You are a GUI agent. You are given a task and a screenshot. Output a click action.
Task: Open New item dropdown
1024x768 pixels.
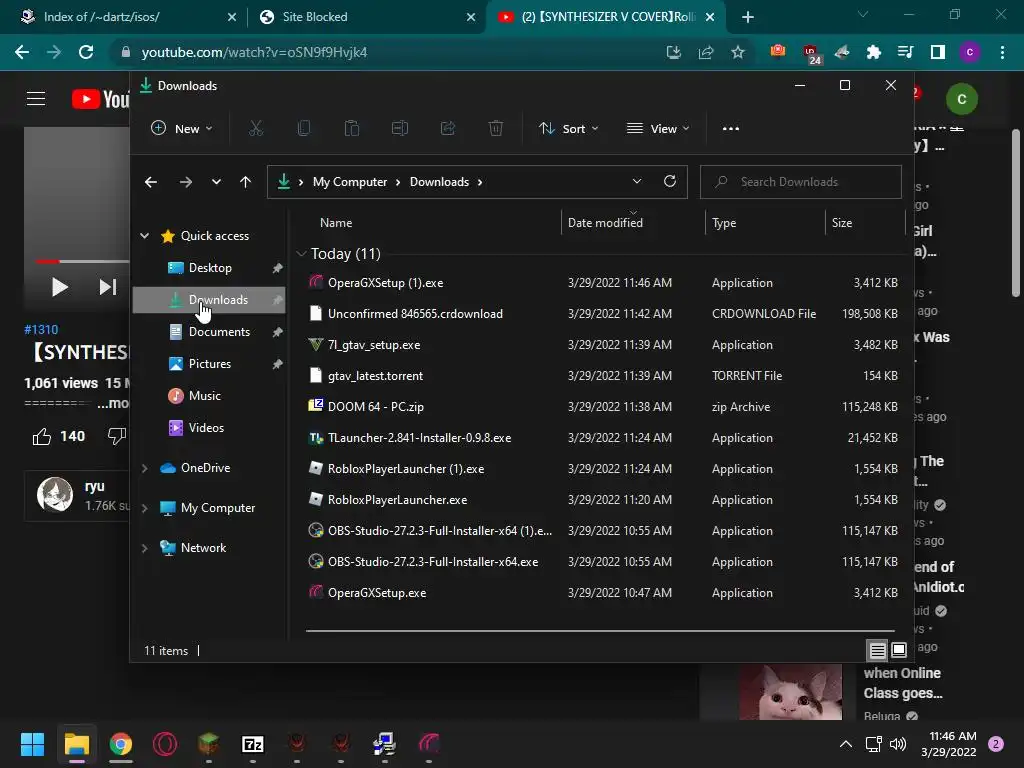pos(182,129)
